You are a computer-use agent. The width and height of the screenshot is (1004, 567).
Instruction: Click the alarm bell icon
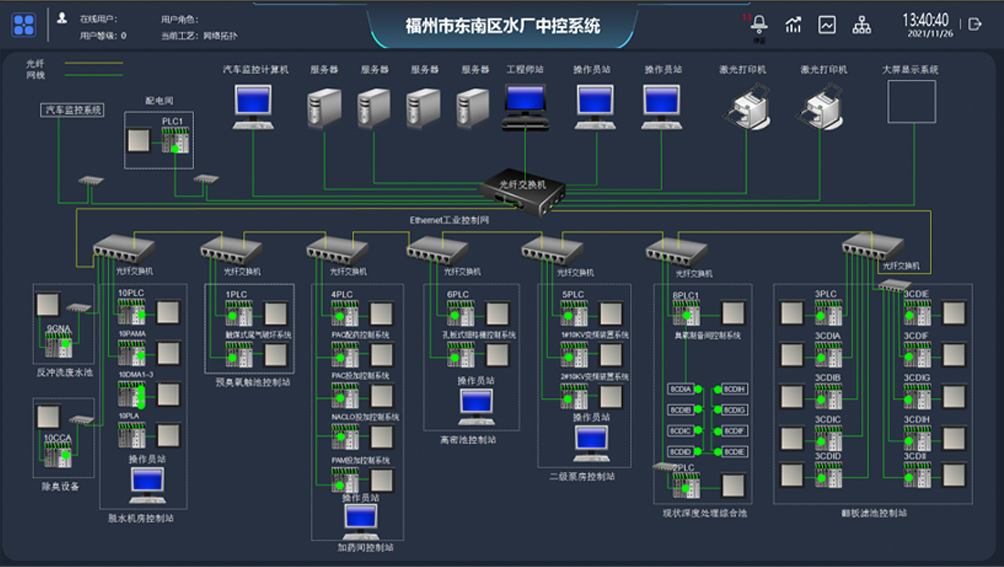click(759, 24)
